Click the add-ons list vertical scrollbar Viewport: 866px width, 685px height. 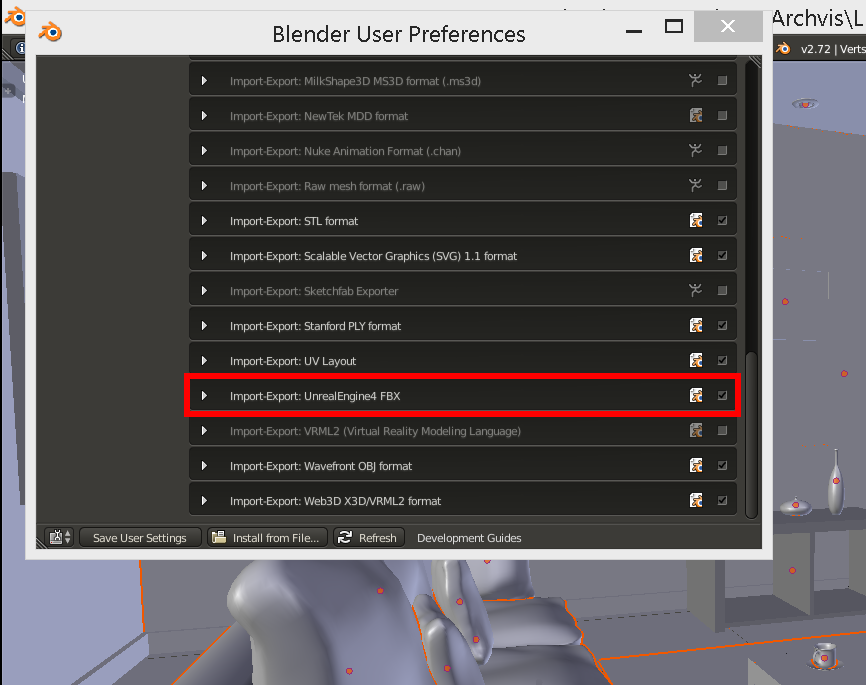tap(751, 434)
